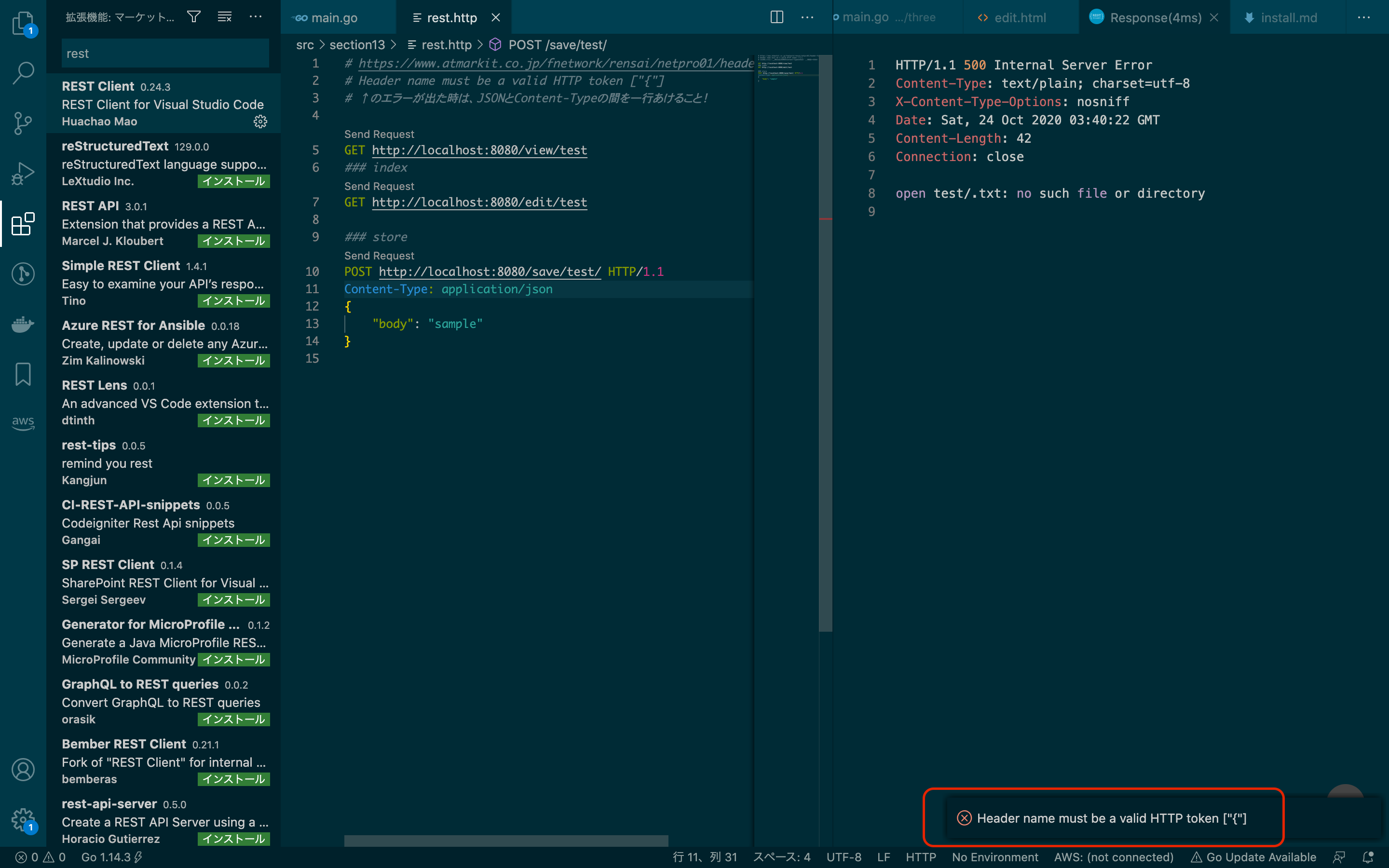Image resolution: width=1389 pixels, height=868 pixels.
Task: Expand the section13 breadcrumb
Action: [x=357, y=44]
